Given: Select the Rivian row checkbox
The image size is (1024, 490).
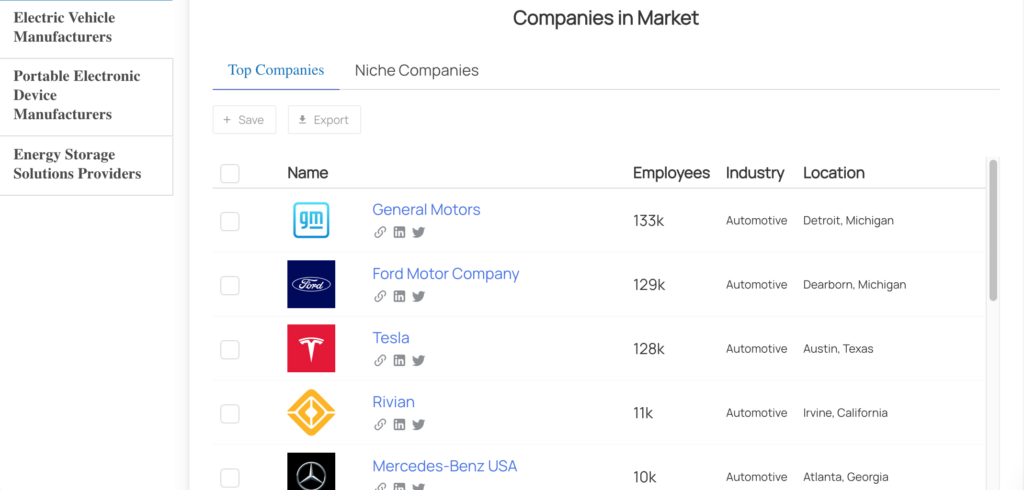Looking at the screenshot, I should pyautogui.click(x=230, y=413).
